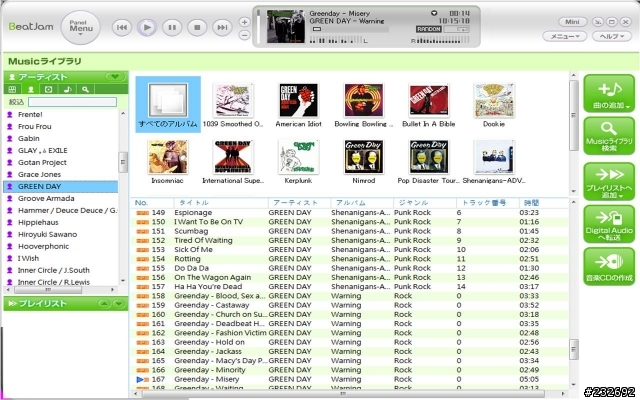Toggle the RANDOM play mode
Viewport: 640px width, 400px height.
[x=429, y=29]
